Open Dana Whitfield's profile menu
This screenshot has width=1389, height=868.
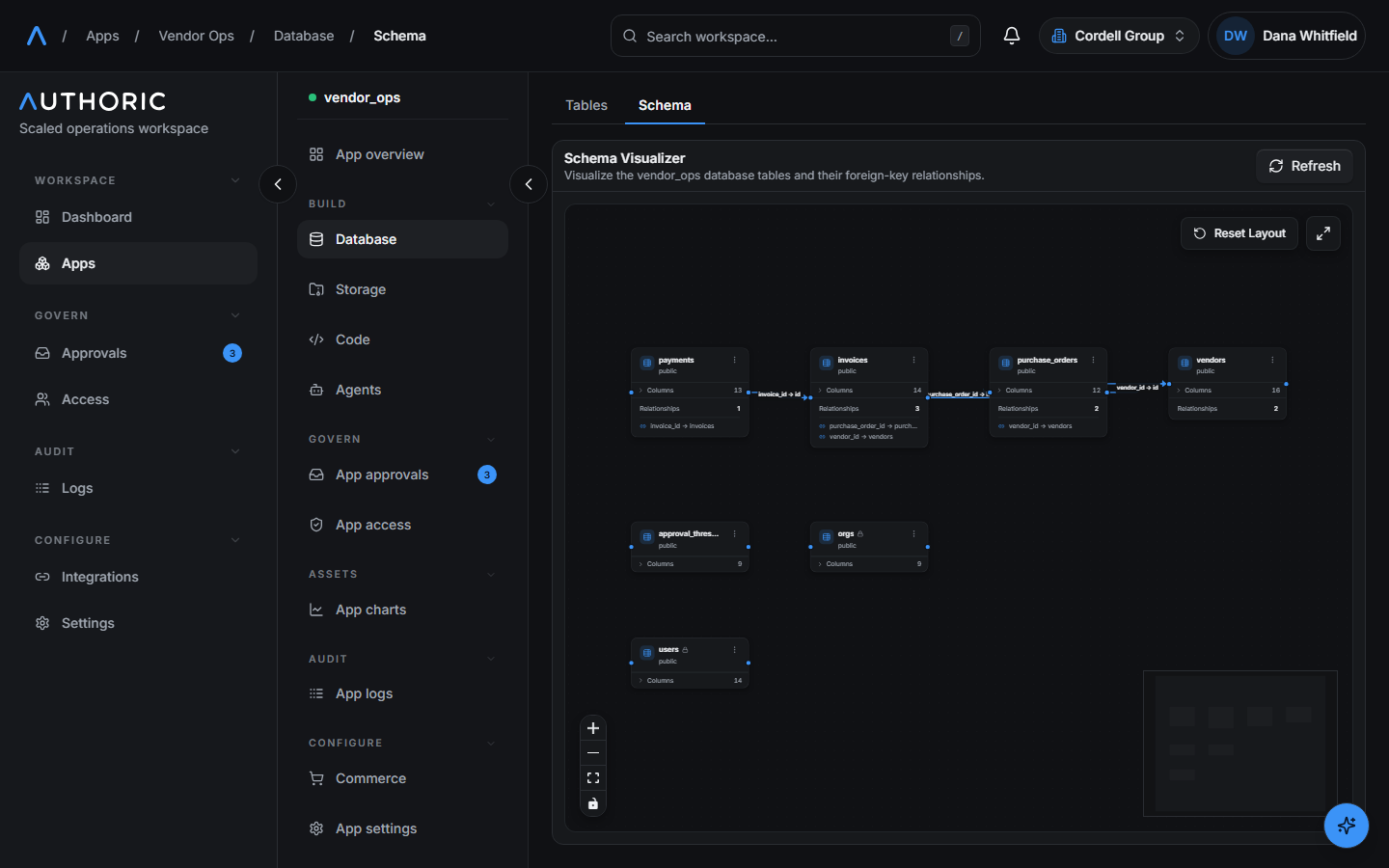tap(1287, 36)
